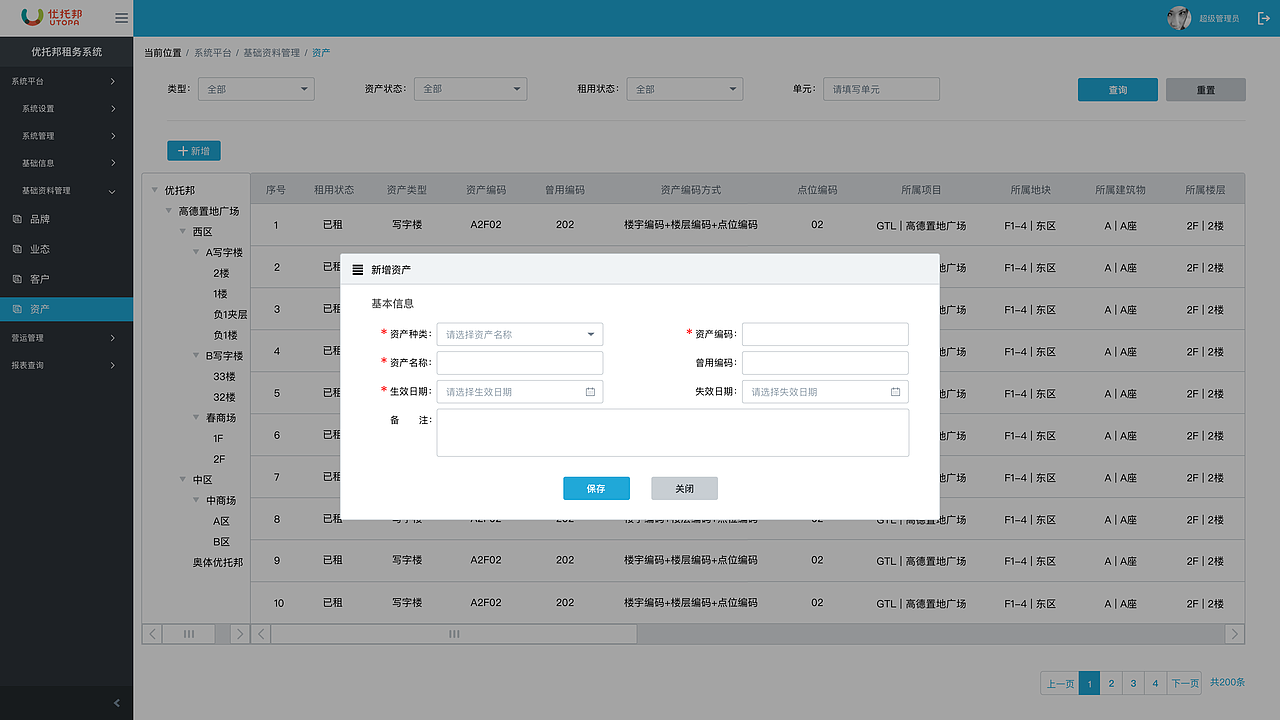Expand the 报表查询 sidebar section
This screenshot has height=720, width=1280.
click(66, 365)
